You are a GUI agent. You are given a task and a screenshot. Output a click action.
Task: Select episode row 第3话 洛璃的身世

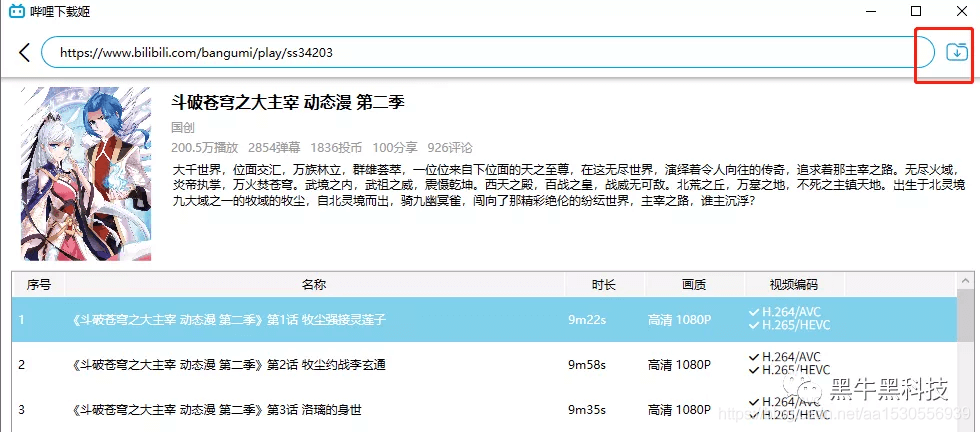484,410
